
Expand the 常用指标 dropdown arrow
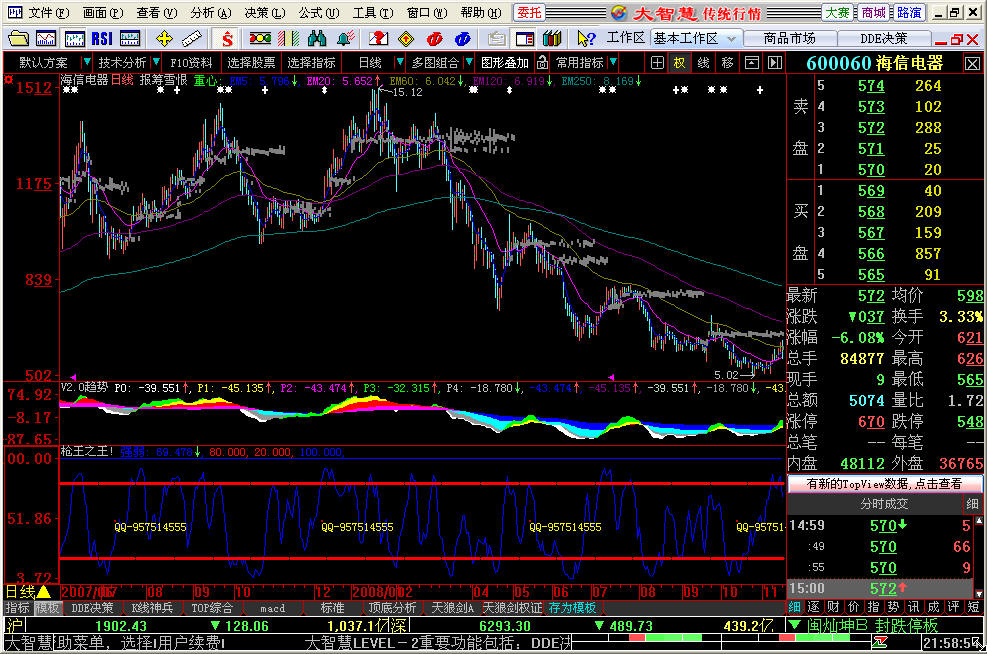[x=613, y=62]
